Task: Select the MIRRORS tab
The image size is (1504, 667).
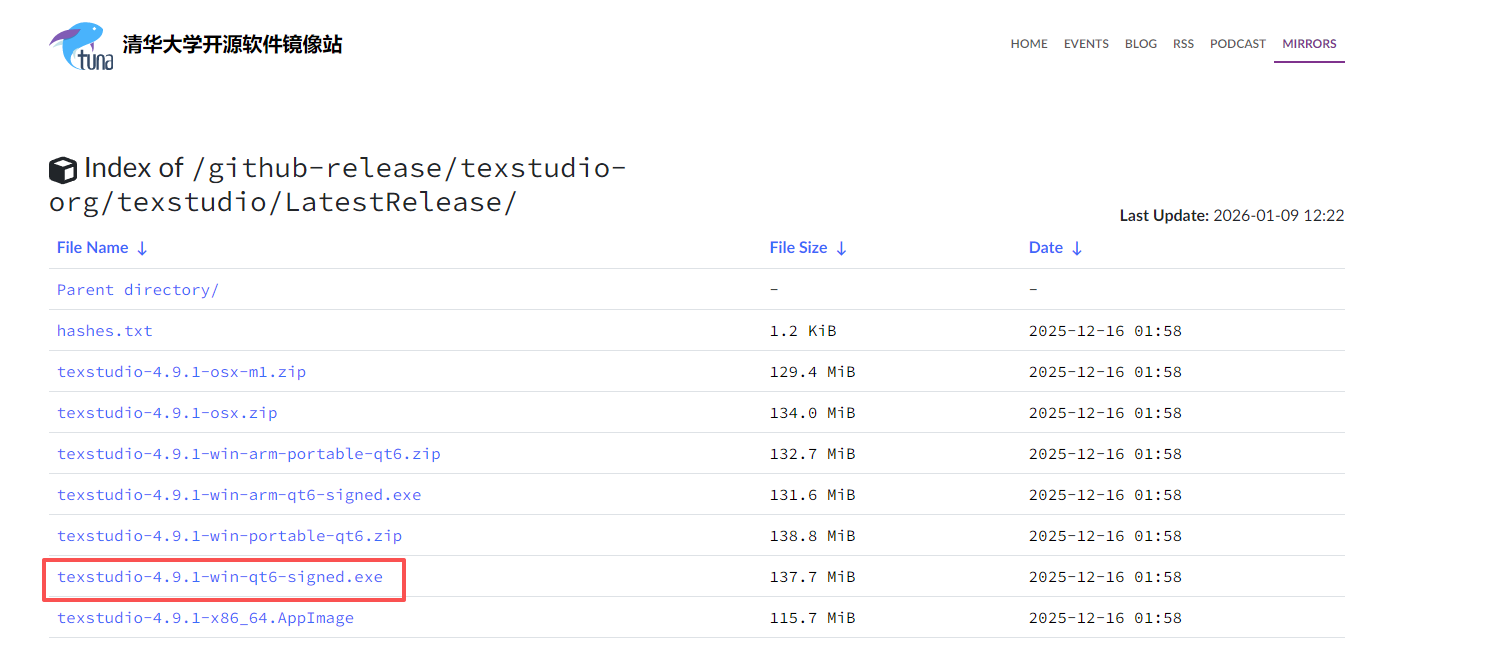Action: (x=1309, y=44)
